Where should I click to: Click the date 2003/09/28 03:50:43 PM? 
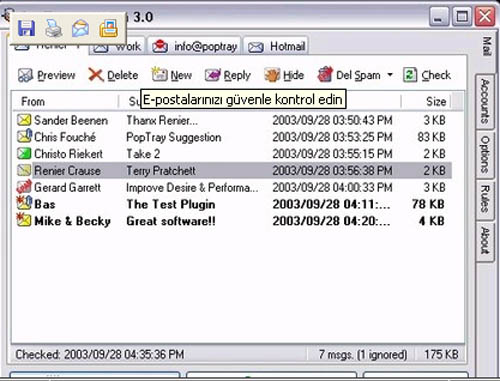(332, 120)
